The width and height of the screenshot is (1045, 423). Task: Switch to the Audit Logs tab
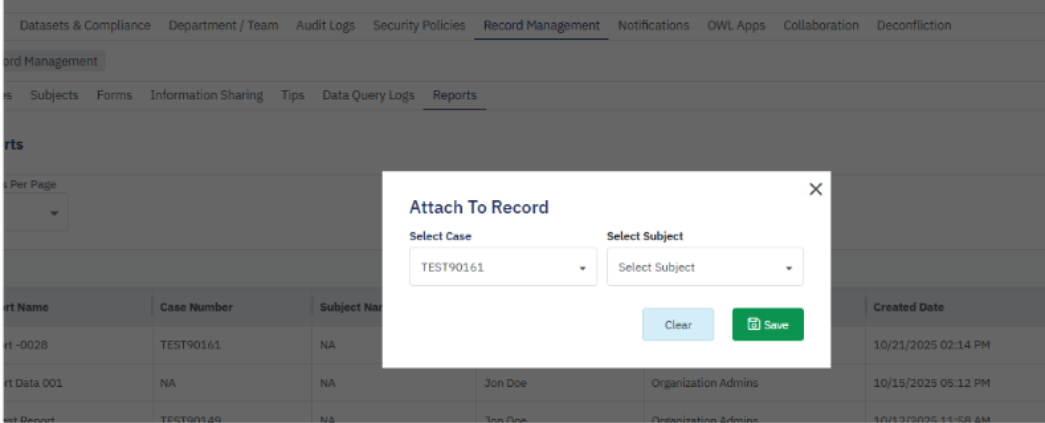[325, 25]
